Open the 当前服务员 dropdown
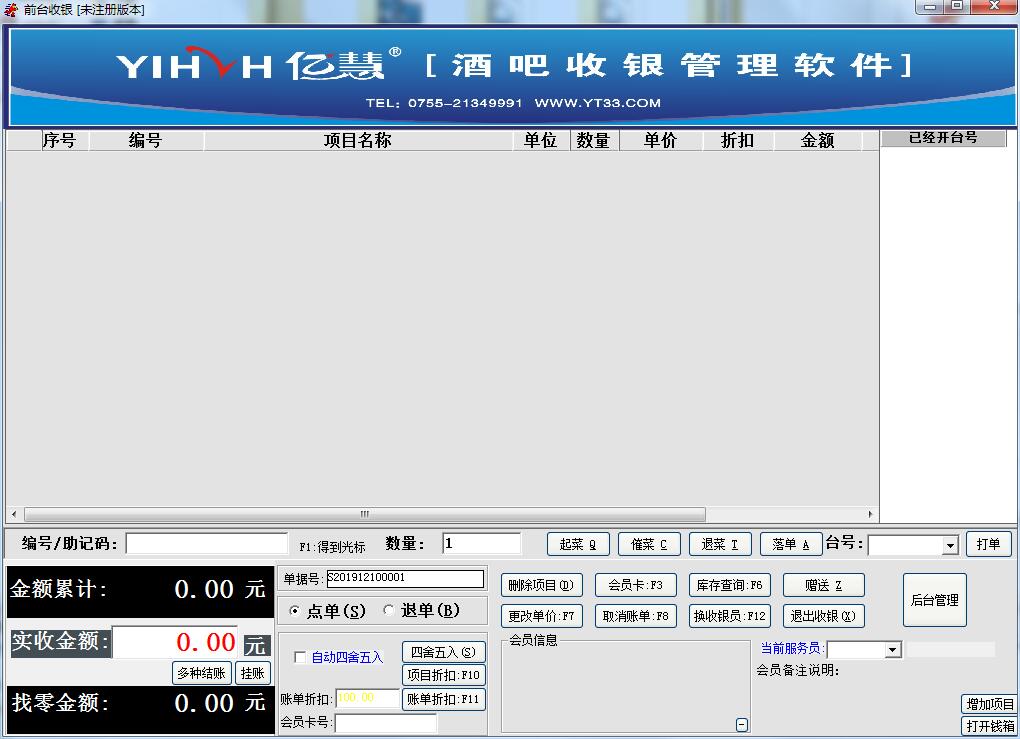 tap(893, 650)
